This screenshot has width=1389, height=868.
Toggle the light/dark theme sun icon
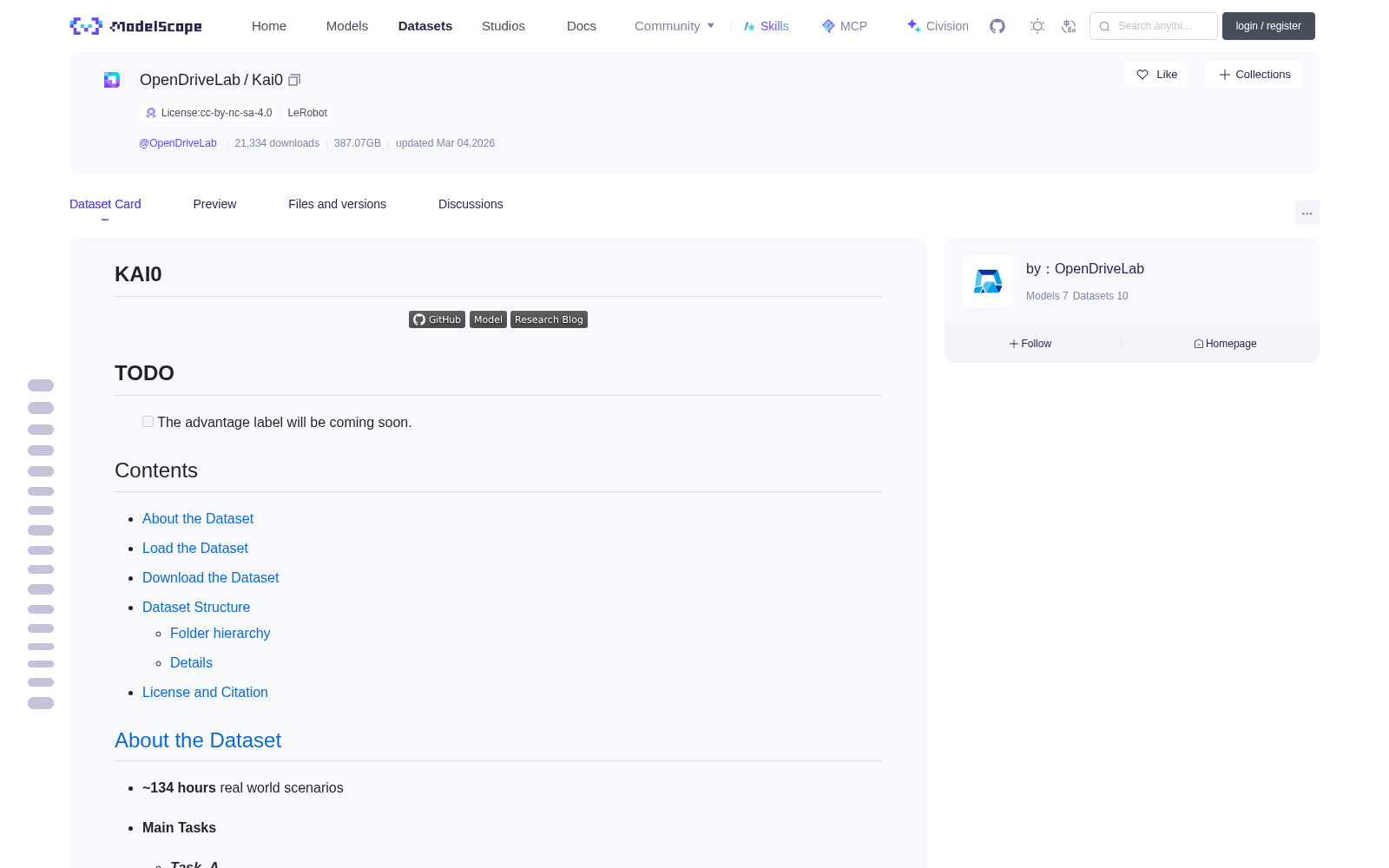(1037, 26)
